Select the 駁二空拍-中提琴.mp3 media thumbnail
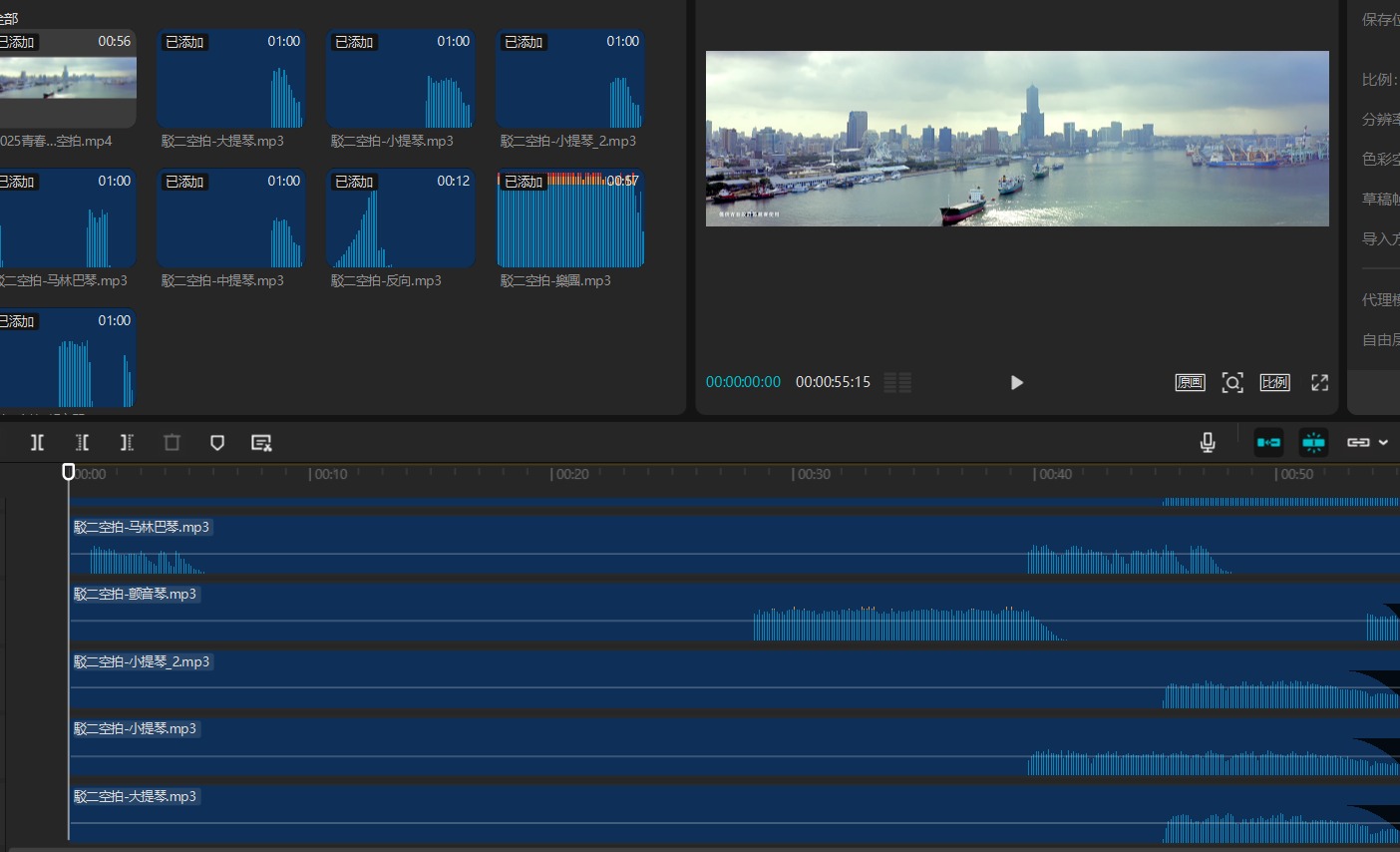The height and width of the screenshot is (852, 1400). [x=230, y=218]
